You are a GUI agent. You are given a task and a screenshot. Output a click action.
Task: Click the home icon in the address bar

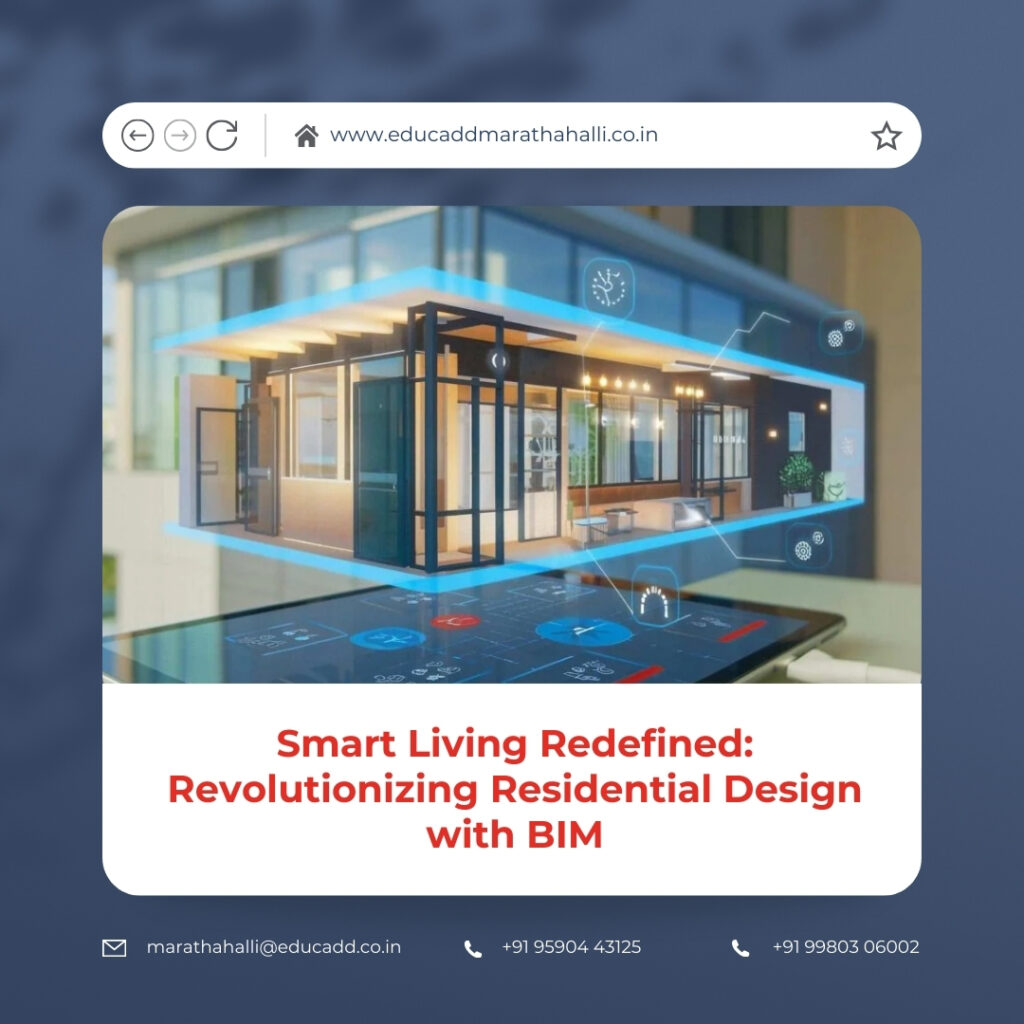click(307, 133)
